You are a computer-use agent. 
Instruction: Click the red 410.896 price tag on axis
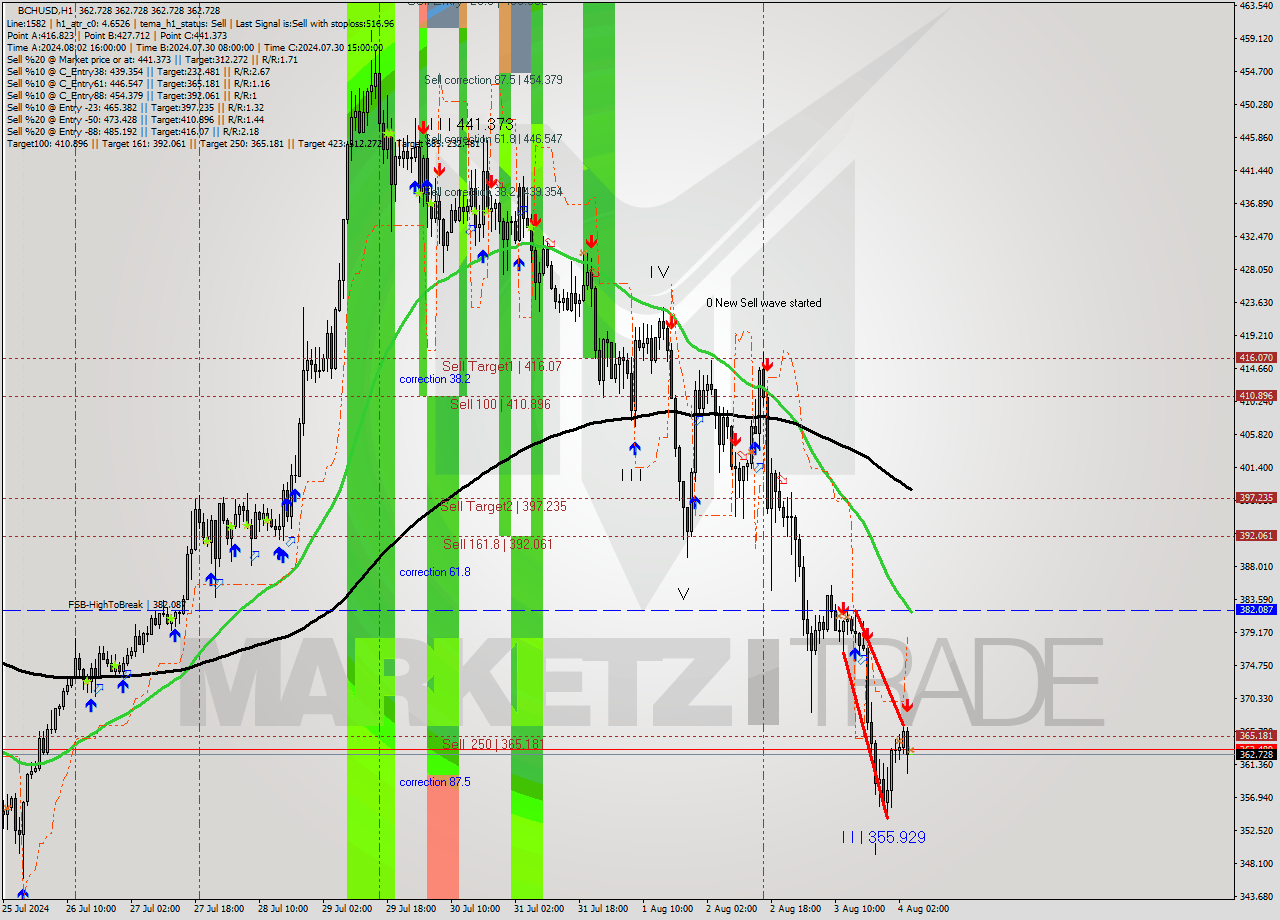pyautogui.click(x=1256, y=396)
